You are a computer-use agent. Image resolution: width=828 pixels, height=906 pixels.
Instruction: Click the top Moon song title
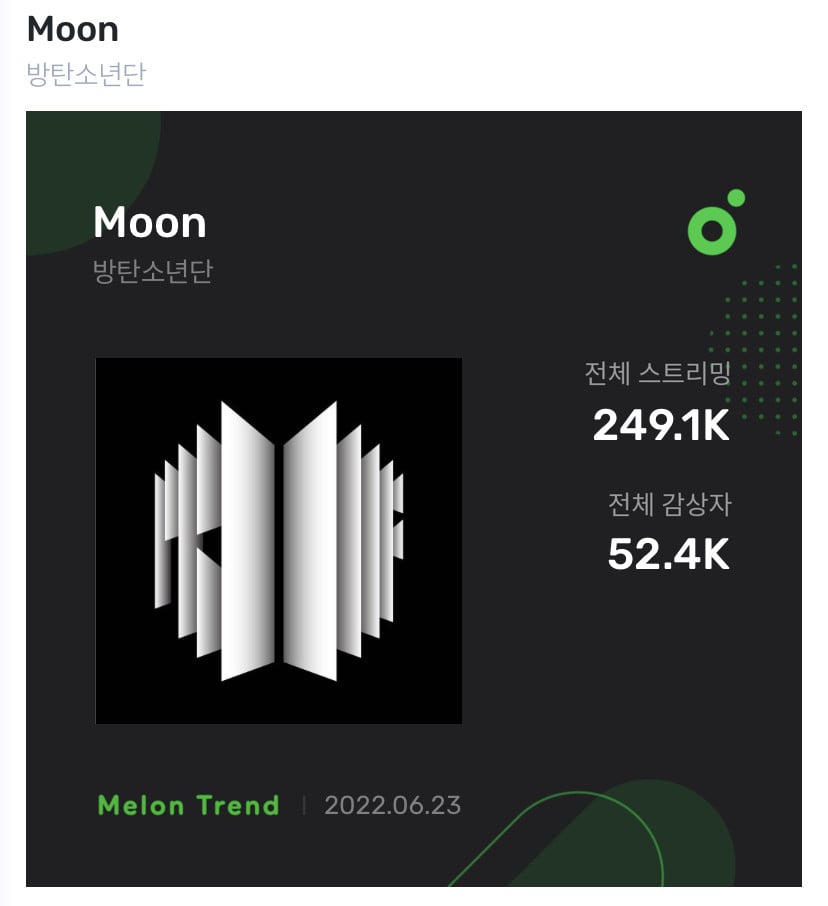coord(73,29)
